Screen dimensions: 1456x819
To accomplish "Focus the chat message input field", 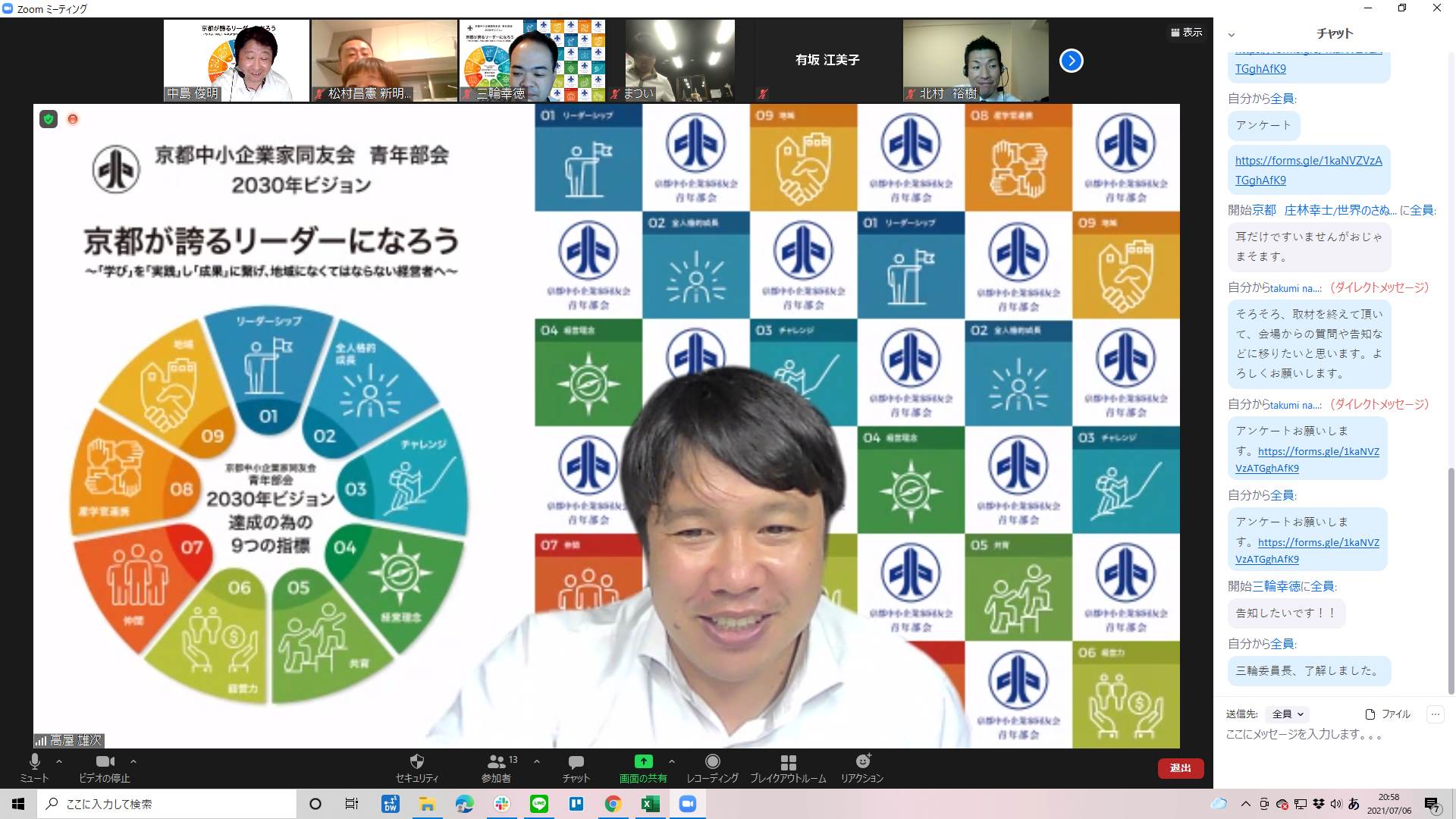I will click(x=1332, y=734).
